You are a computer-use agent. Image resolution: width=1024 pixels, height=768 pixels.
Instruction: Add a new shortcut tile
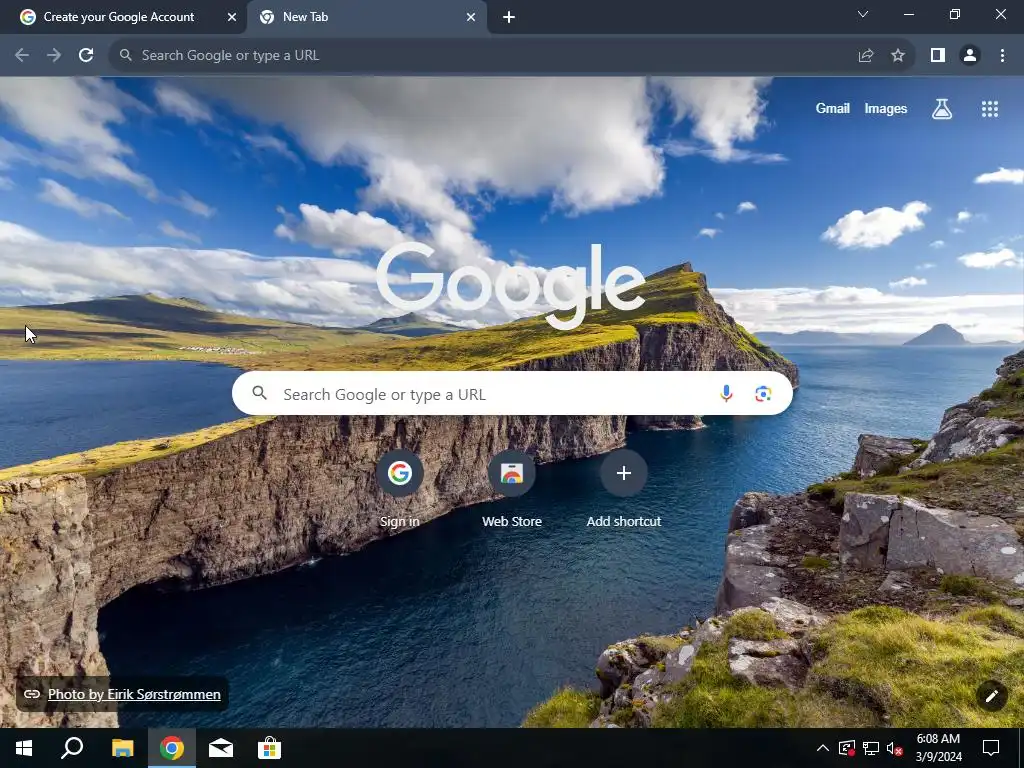click(x=624, y=488)
